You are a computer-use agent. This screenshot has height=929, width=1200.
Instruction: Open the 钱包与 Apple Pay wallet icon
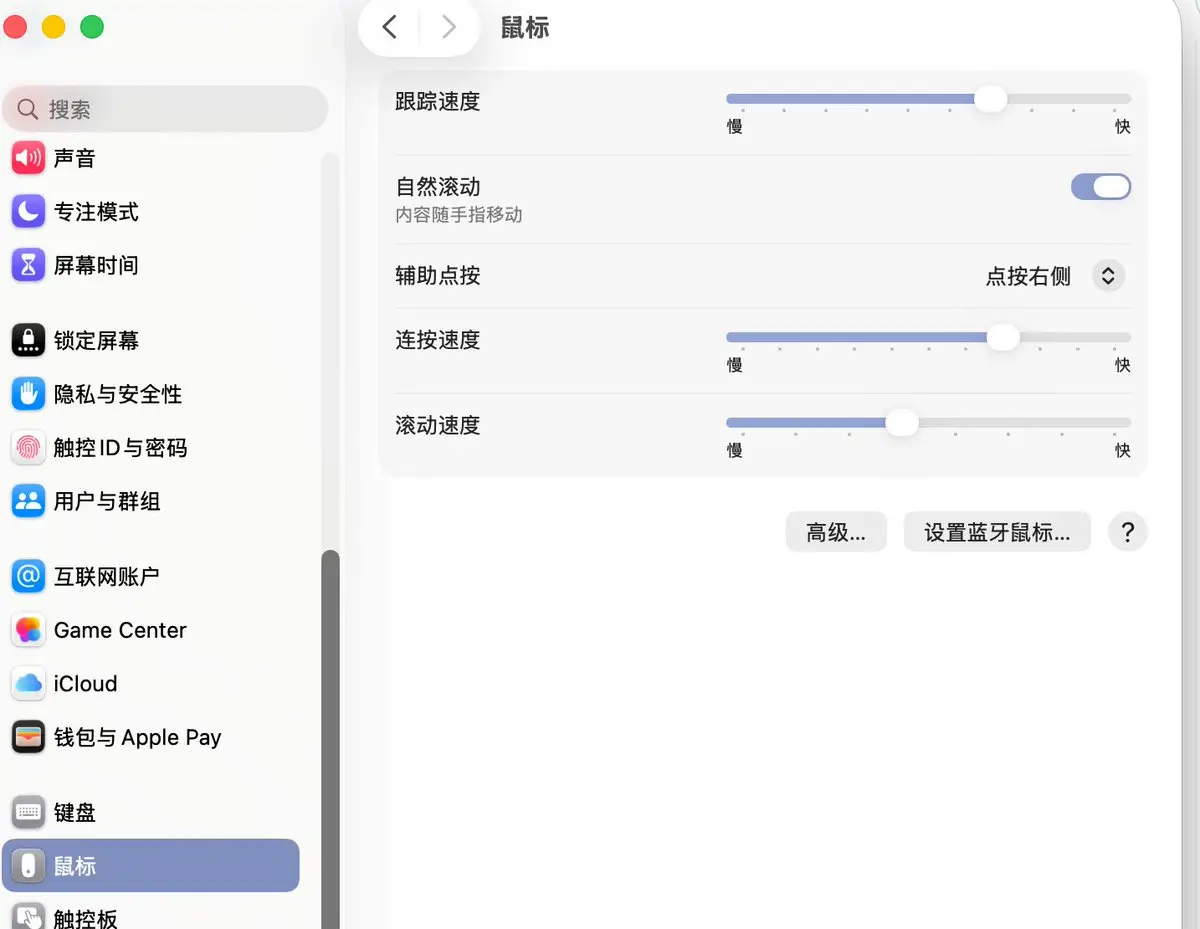[x=28, y=737]
